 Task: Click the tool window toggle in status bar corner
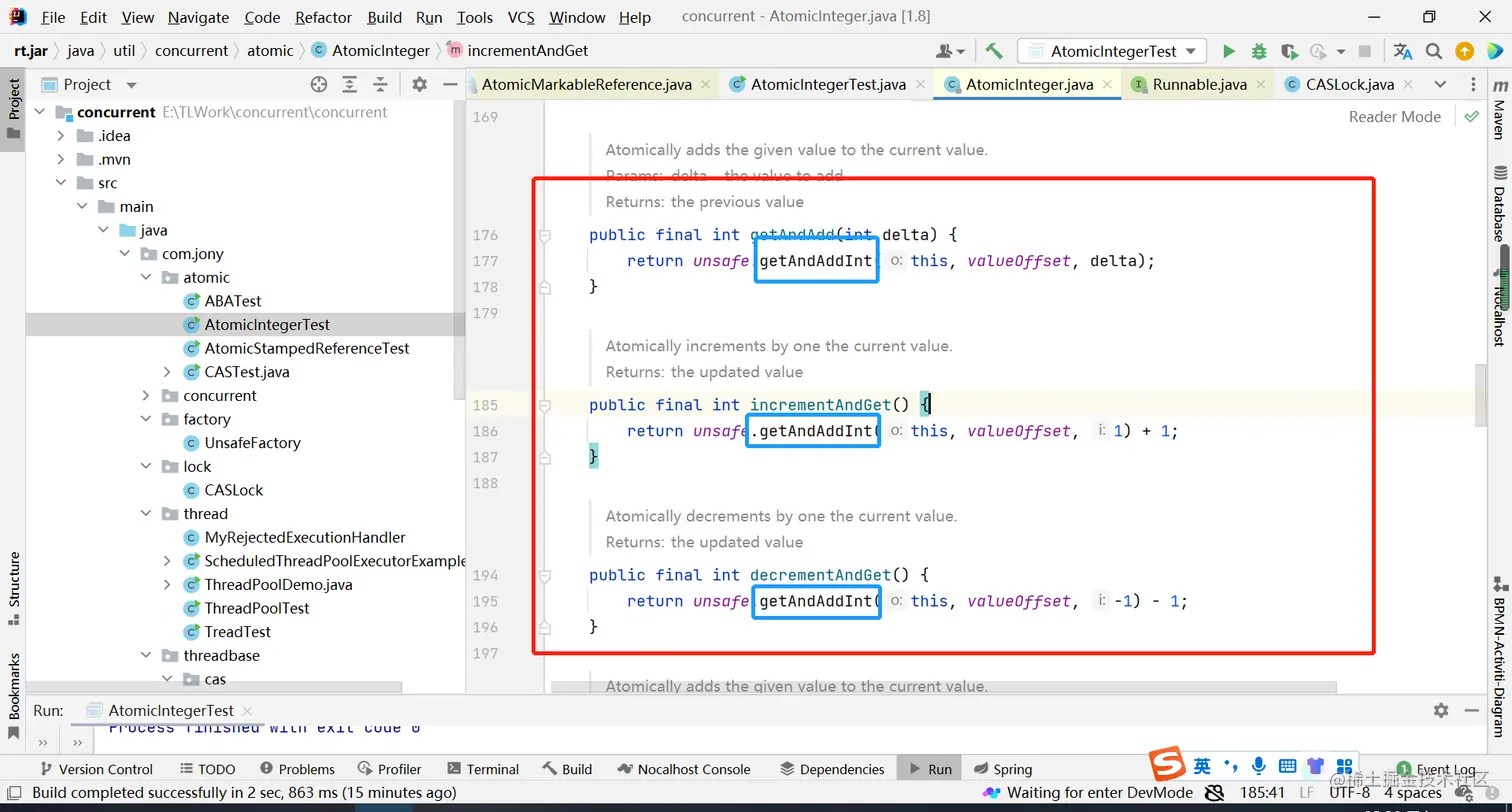click(x=12, y=793)
